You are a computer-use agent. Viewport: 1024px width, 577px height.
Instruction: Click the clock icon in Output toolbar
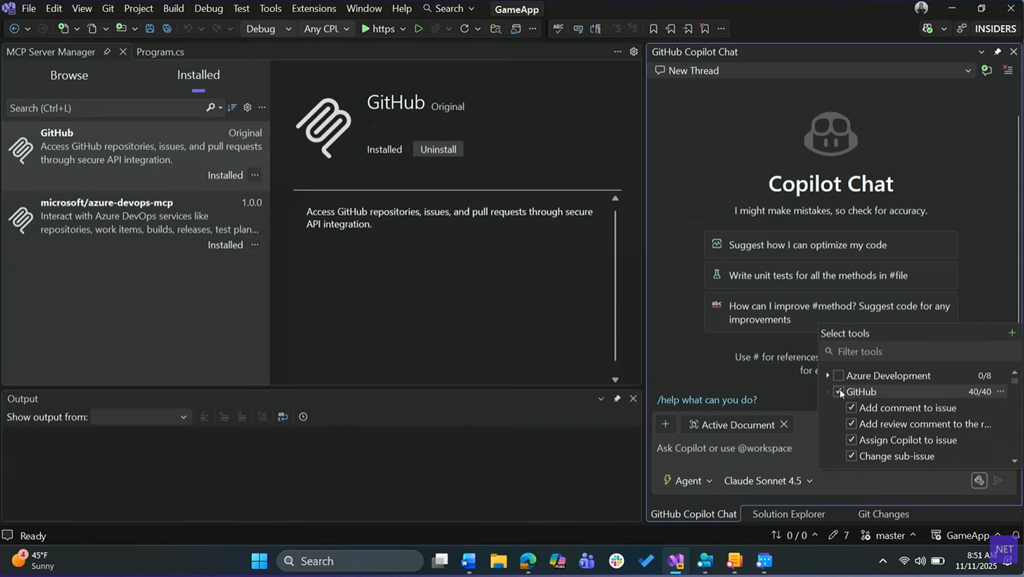303,417
